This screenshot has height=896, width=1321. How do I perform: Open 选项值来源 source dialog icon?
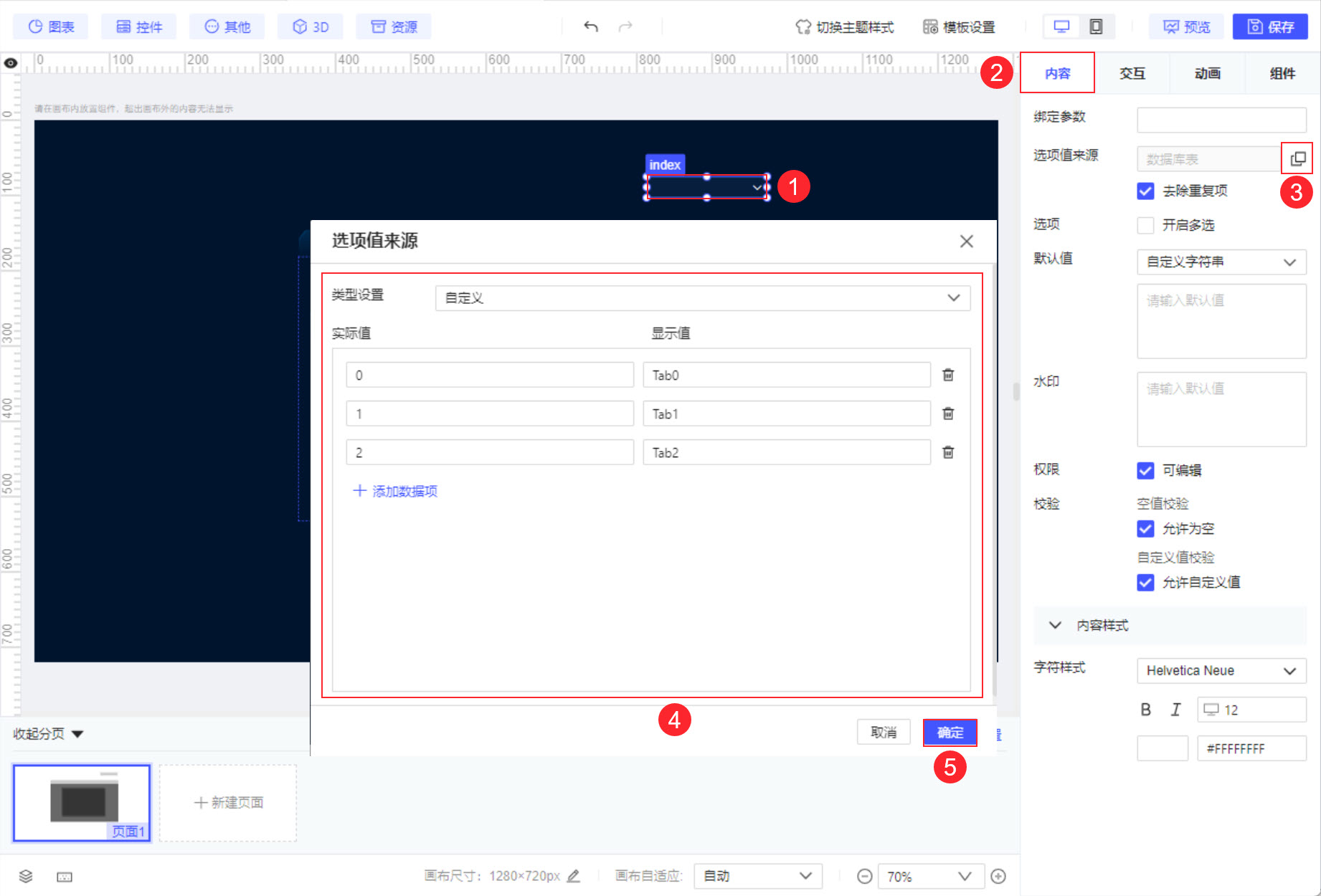click(x=1297, y=158)
